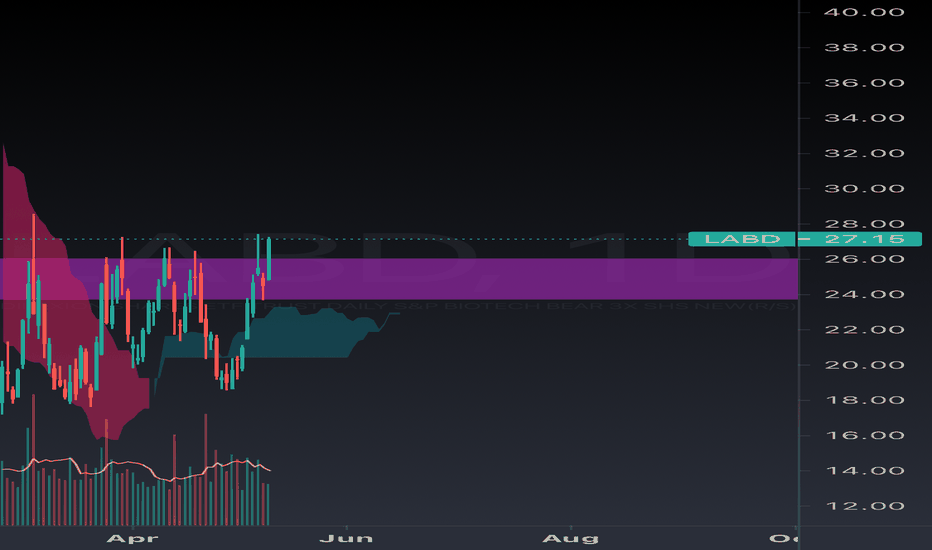Click the 20.00 price axis label
The width and height of the screenshot is (932, 550).
pyautogui.click(x=864, y=365)
